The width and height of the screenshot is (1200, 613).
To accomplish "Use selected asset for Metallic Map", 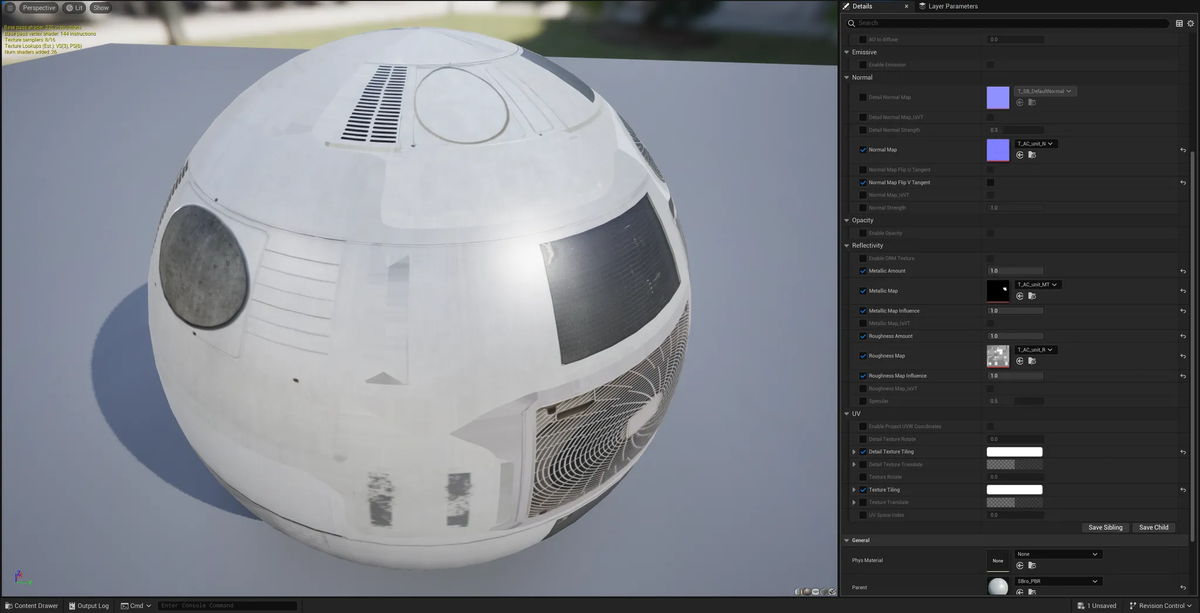I will pos(1020,296).
